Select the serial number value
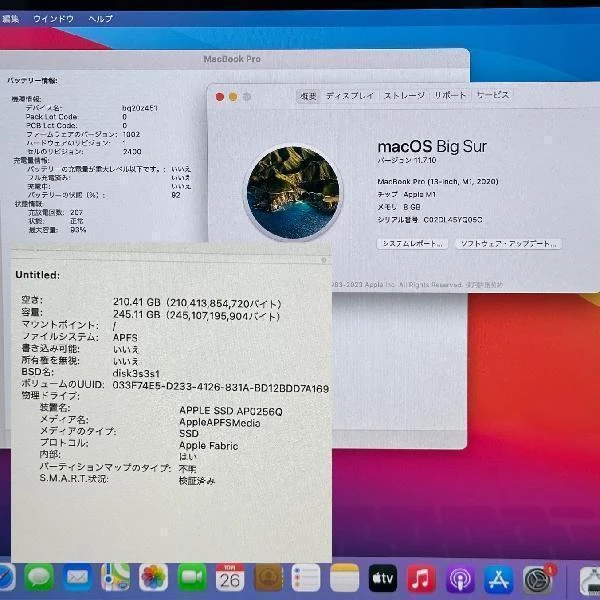 click(x=453, y=220)
